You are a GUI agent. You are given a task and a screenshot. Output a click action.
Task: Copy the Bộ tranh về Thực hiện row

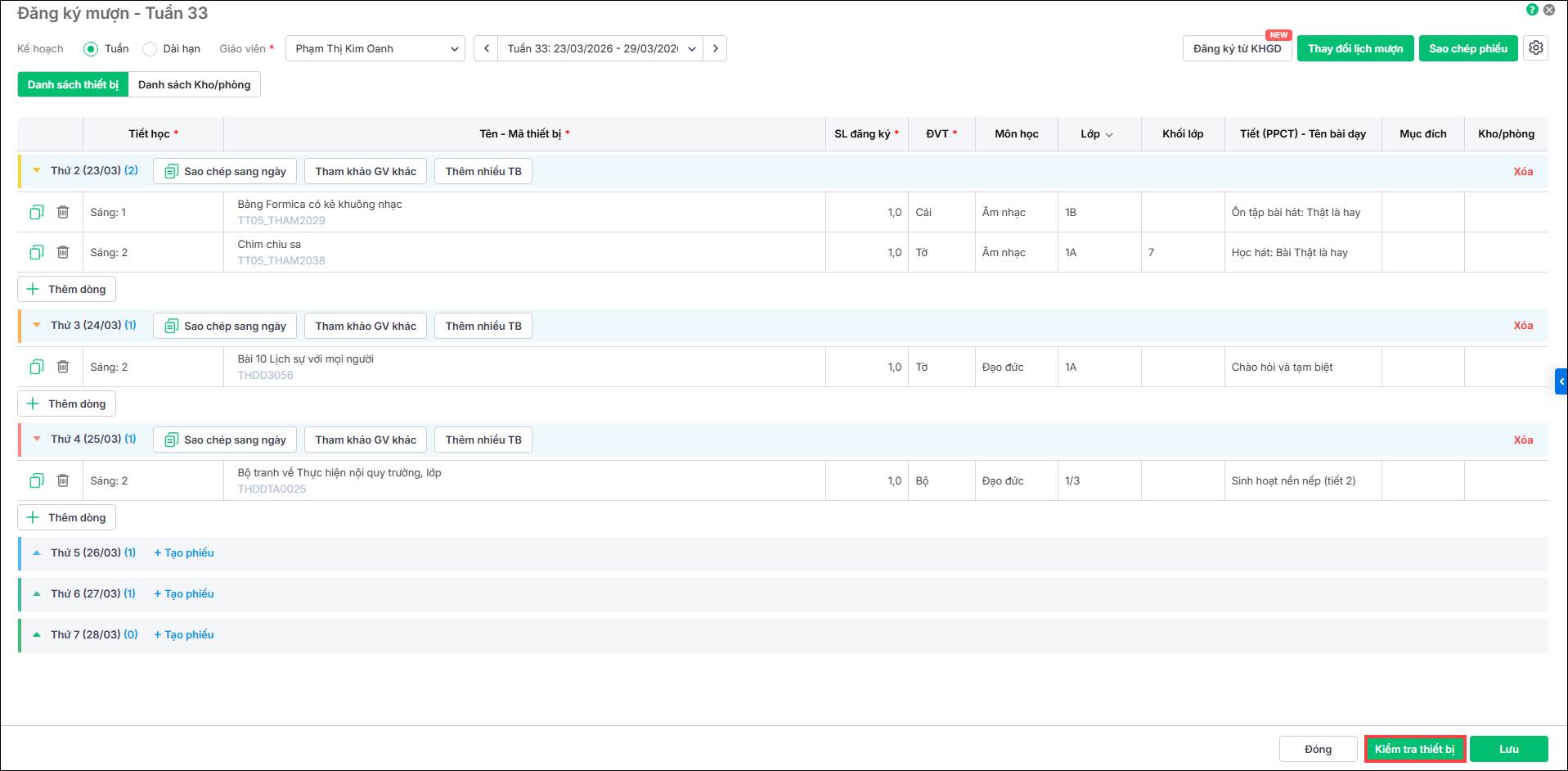(37, 480)
